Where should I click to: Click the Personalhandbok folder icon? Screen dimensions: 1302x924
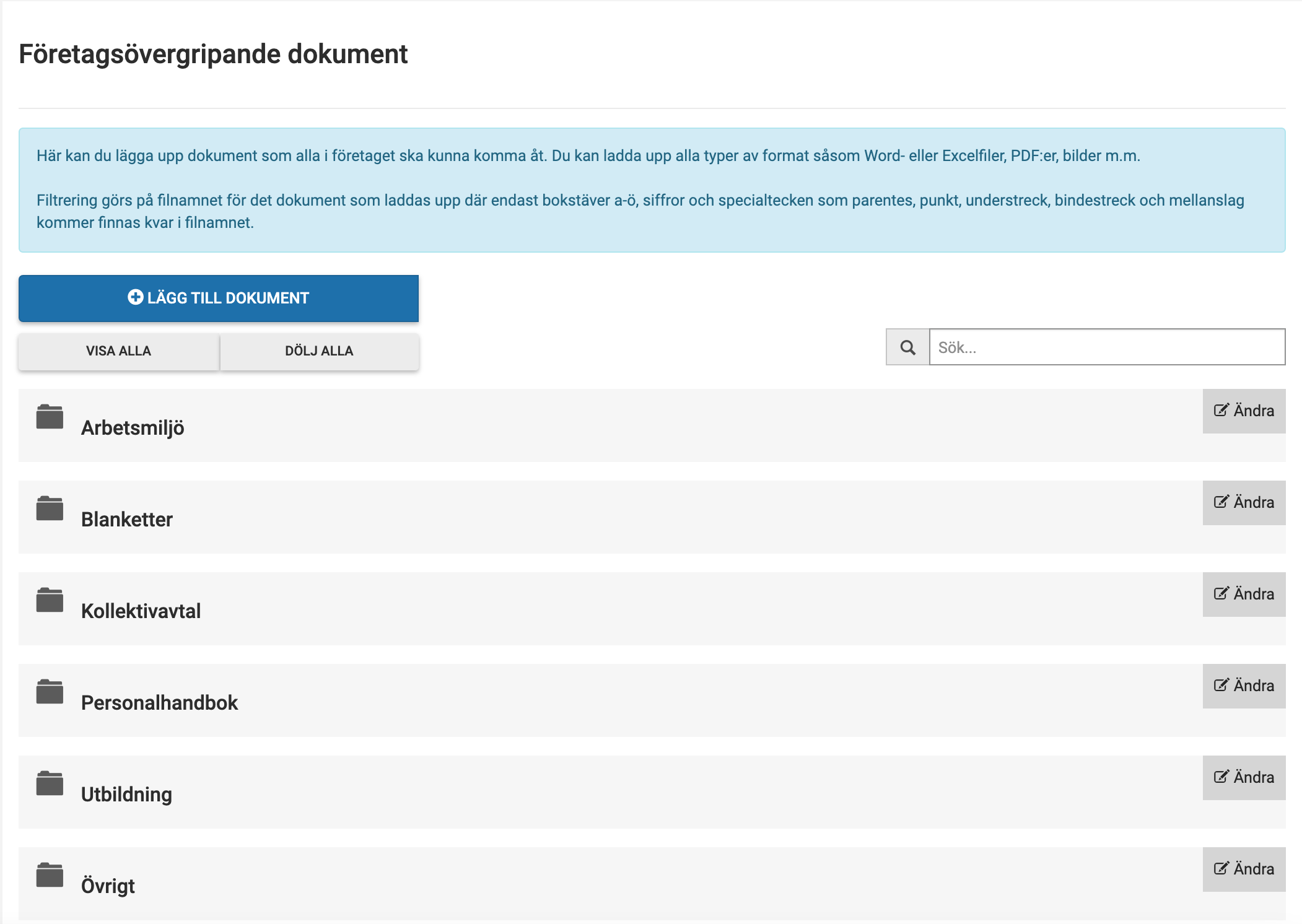[50, 692]
